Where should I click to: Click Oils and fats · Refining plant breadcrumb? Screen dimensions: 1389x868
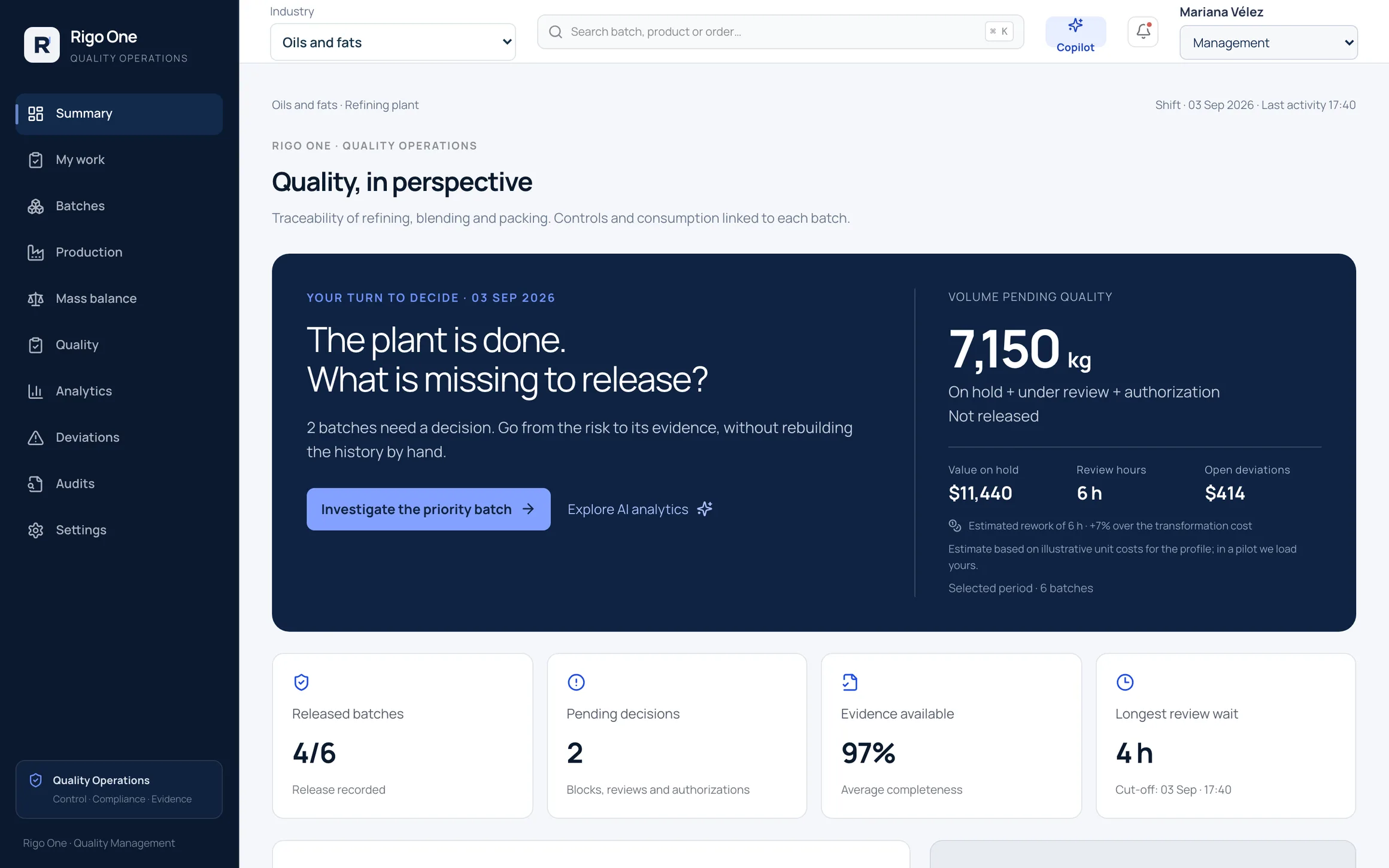(345, 105)
